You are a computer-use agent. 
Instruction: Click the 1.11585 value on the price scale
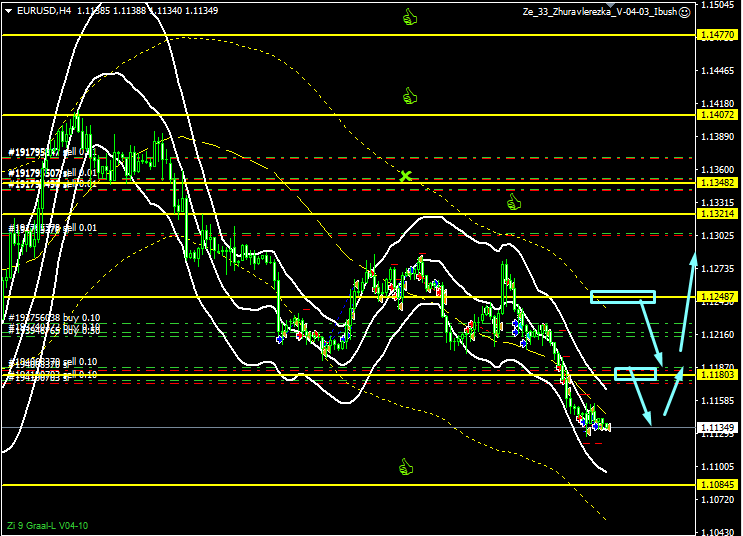pos(717,400)
